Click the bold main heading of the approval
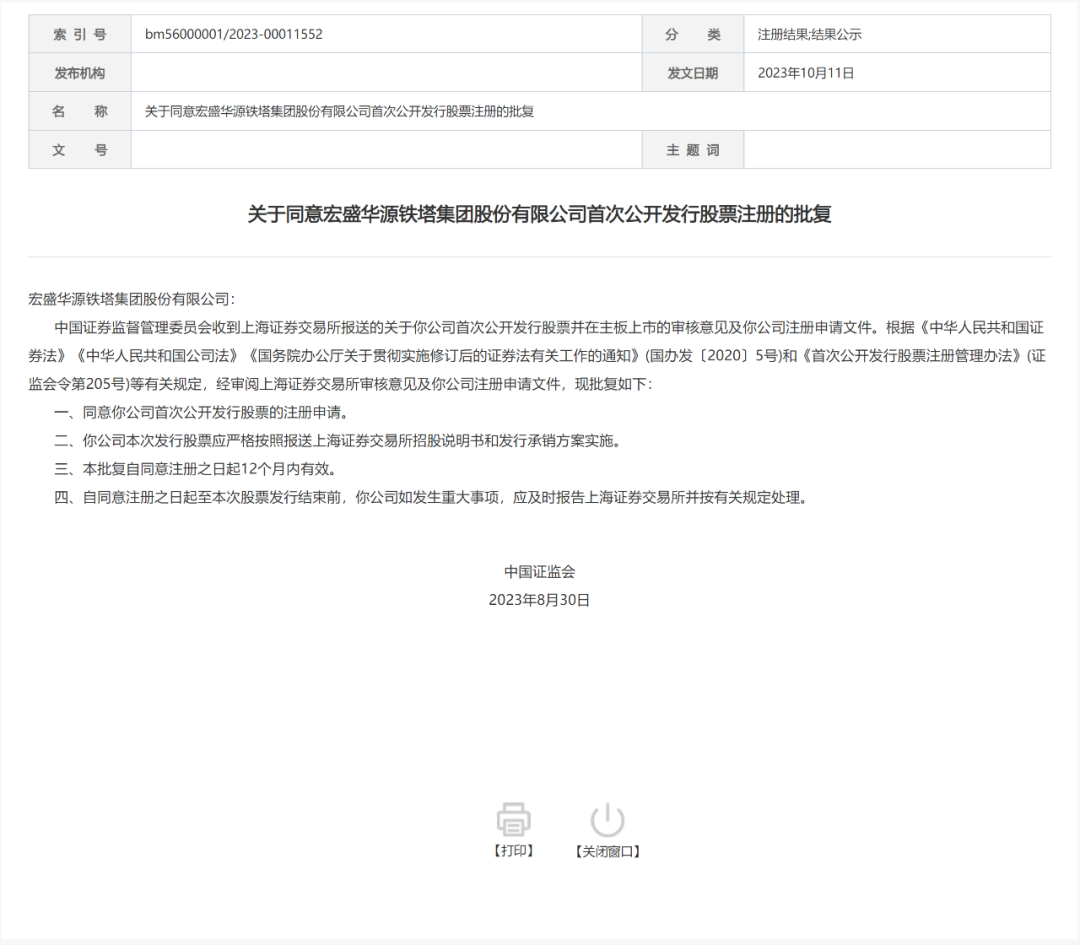Image resolution: width=1080 pixels, height=945 pixels. point(539,214)
